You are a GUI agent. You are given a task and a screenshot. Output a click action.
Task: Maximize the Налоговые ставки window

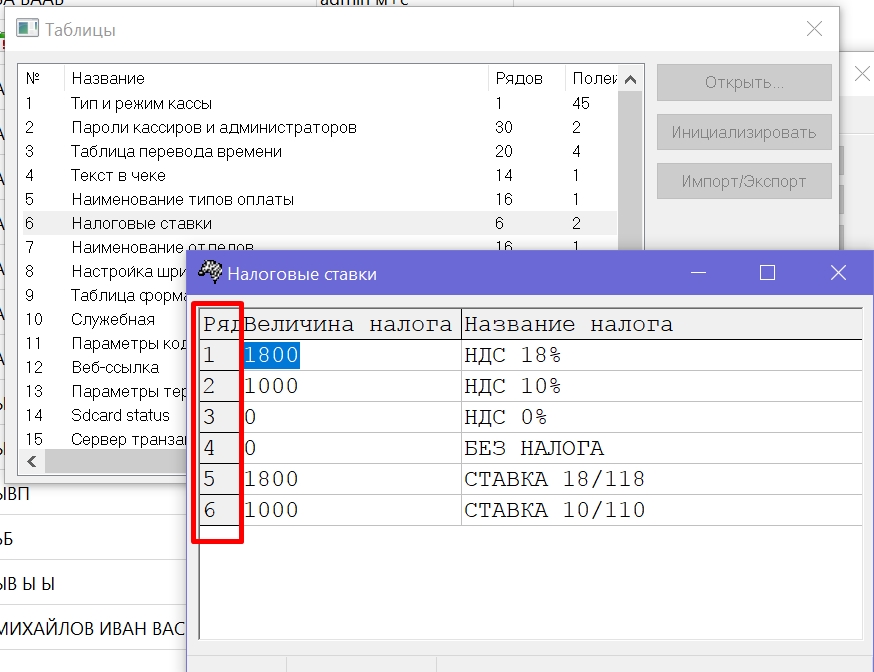point(768,272)
